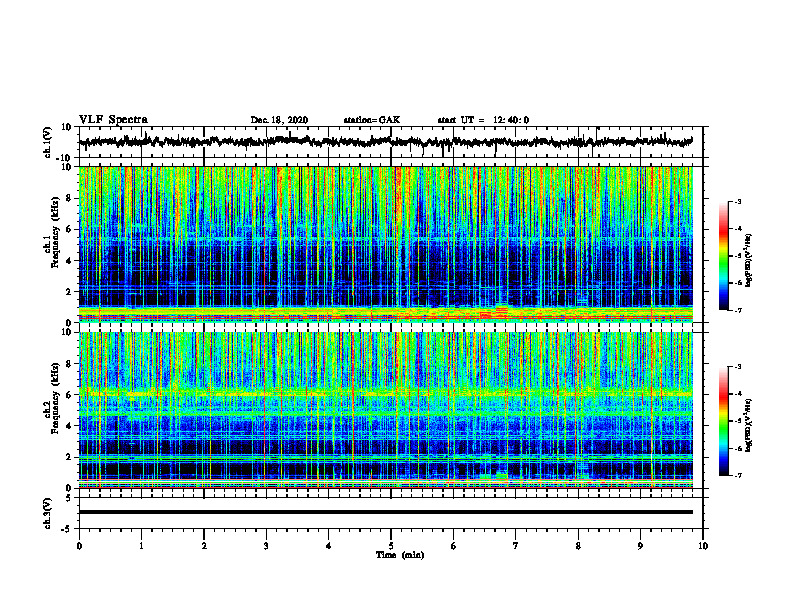Click the 2 kHz tick label on ch.2 spectrogram
792x612 pixels.
click(x=69, y=457)
